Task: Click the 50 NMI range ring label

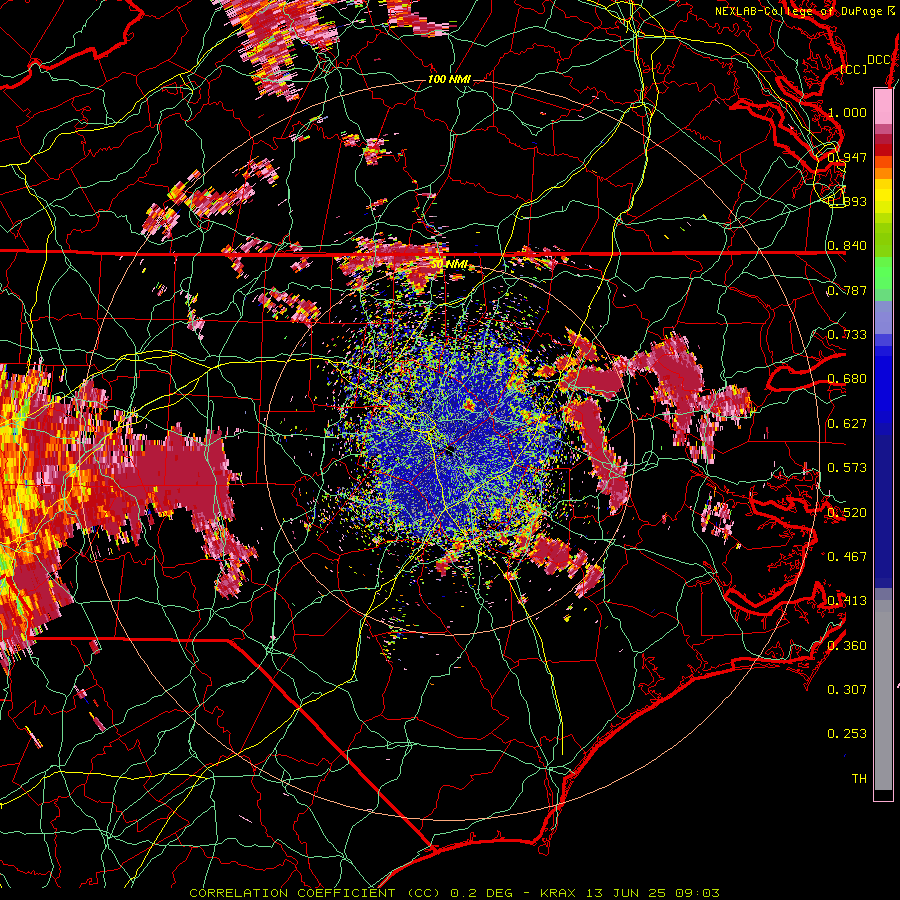Action: [x=449, y=264]
